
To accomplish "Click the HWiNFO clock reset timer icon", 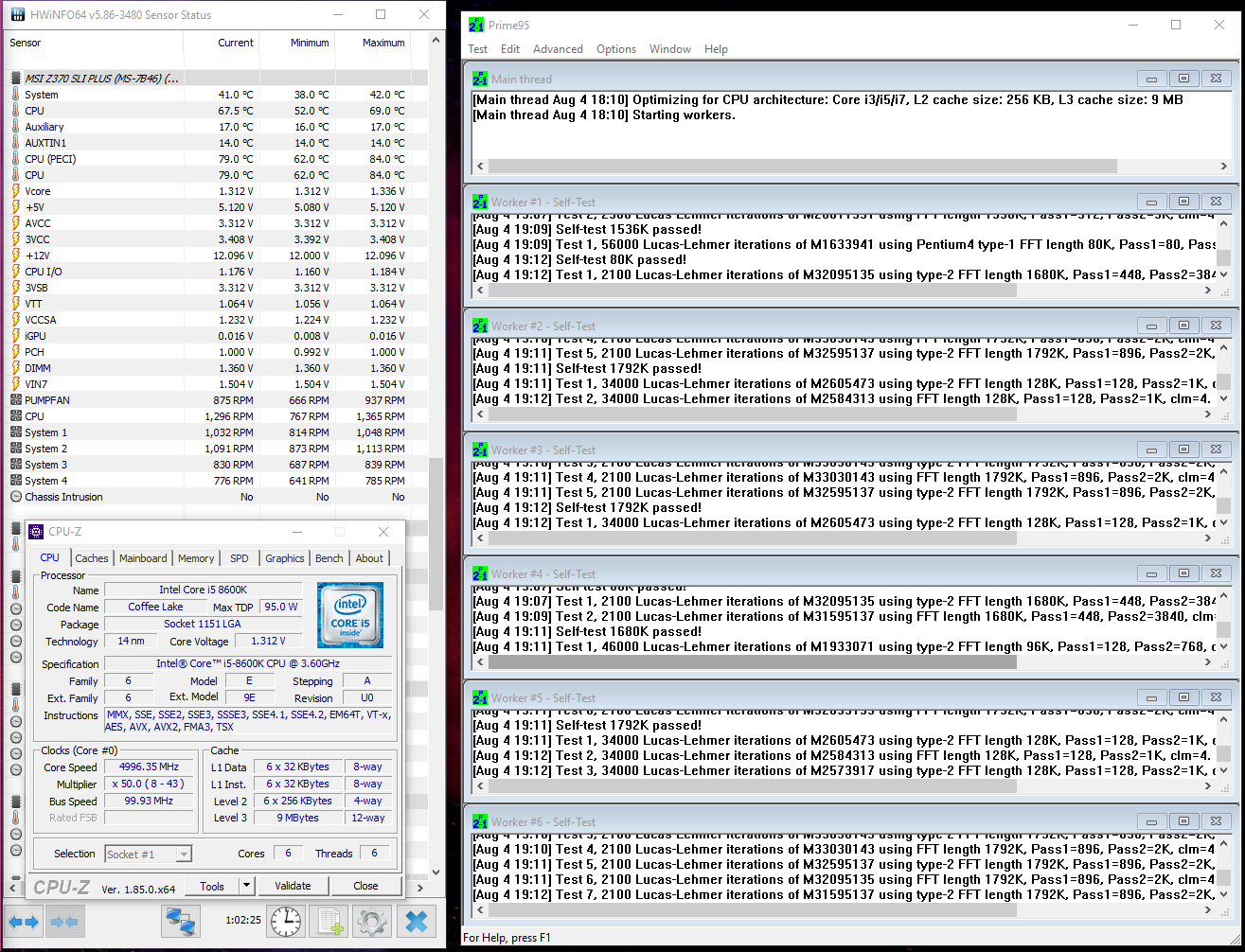I will [285, 921].
